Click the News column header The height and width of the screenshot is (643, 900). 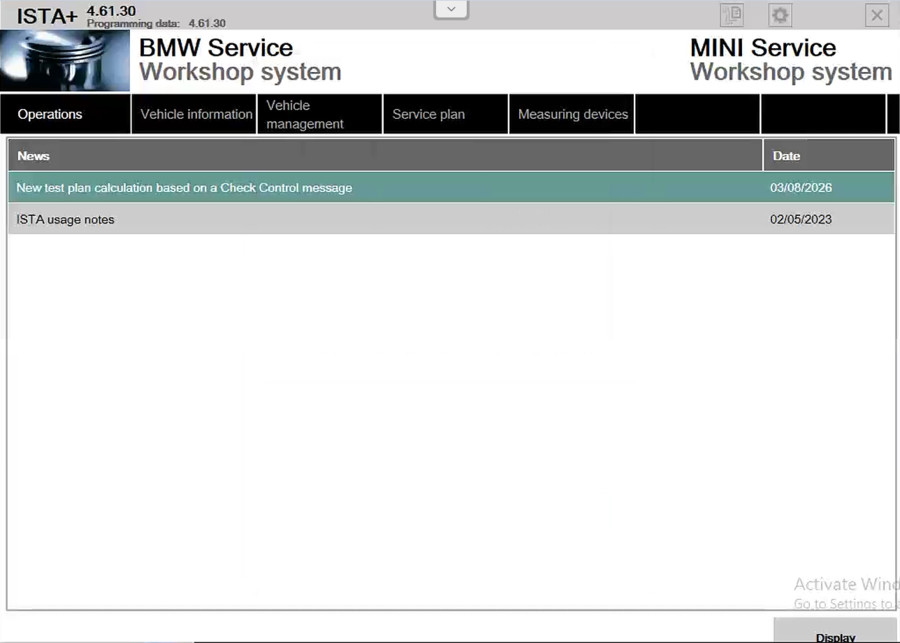385,156
